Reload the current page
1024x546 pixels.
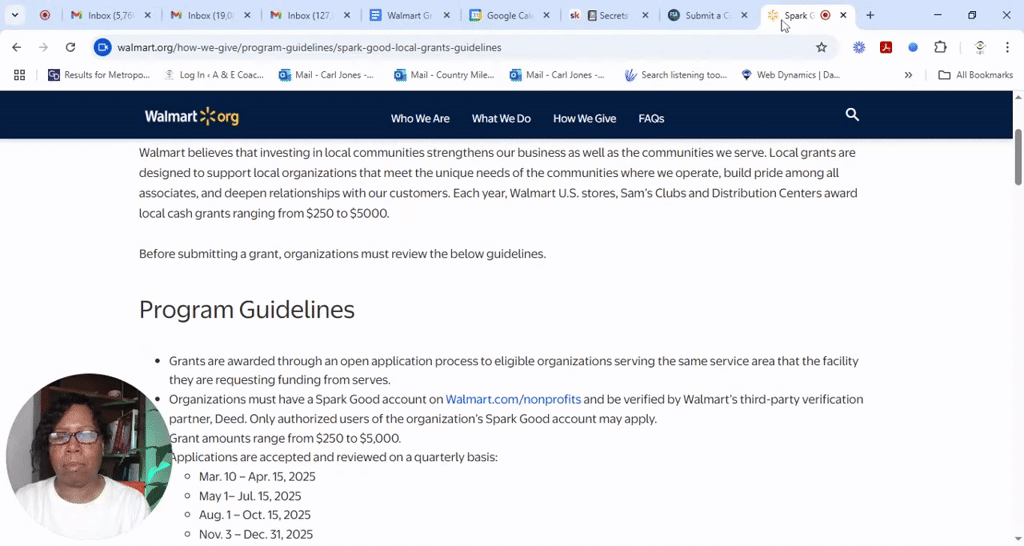coord(71,47)
